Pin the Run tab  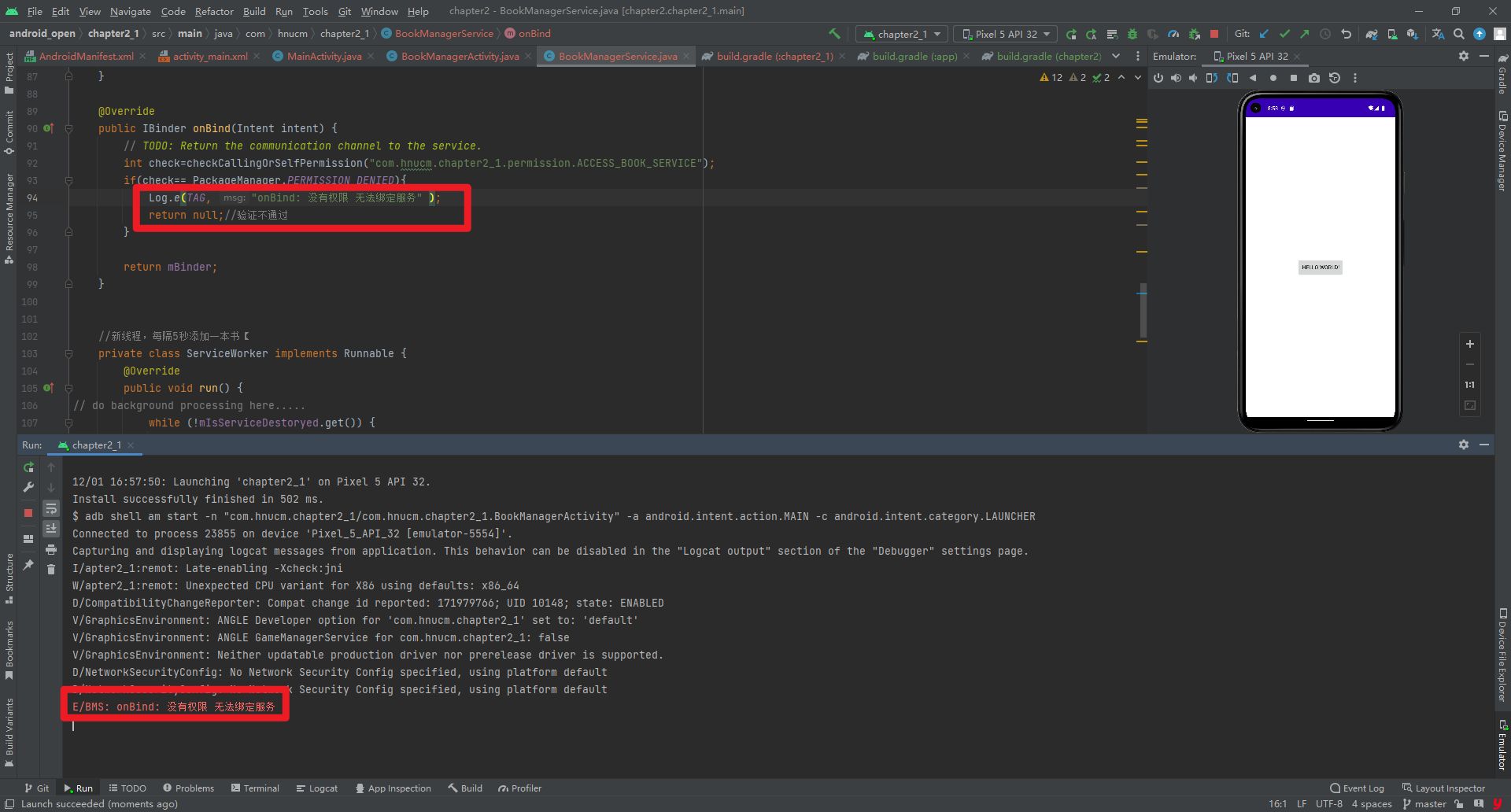pos(28,565)
